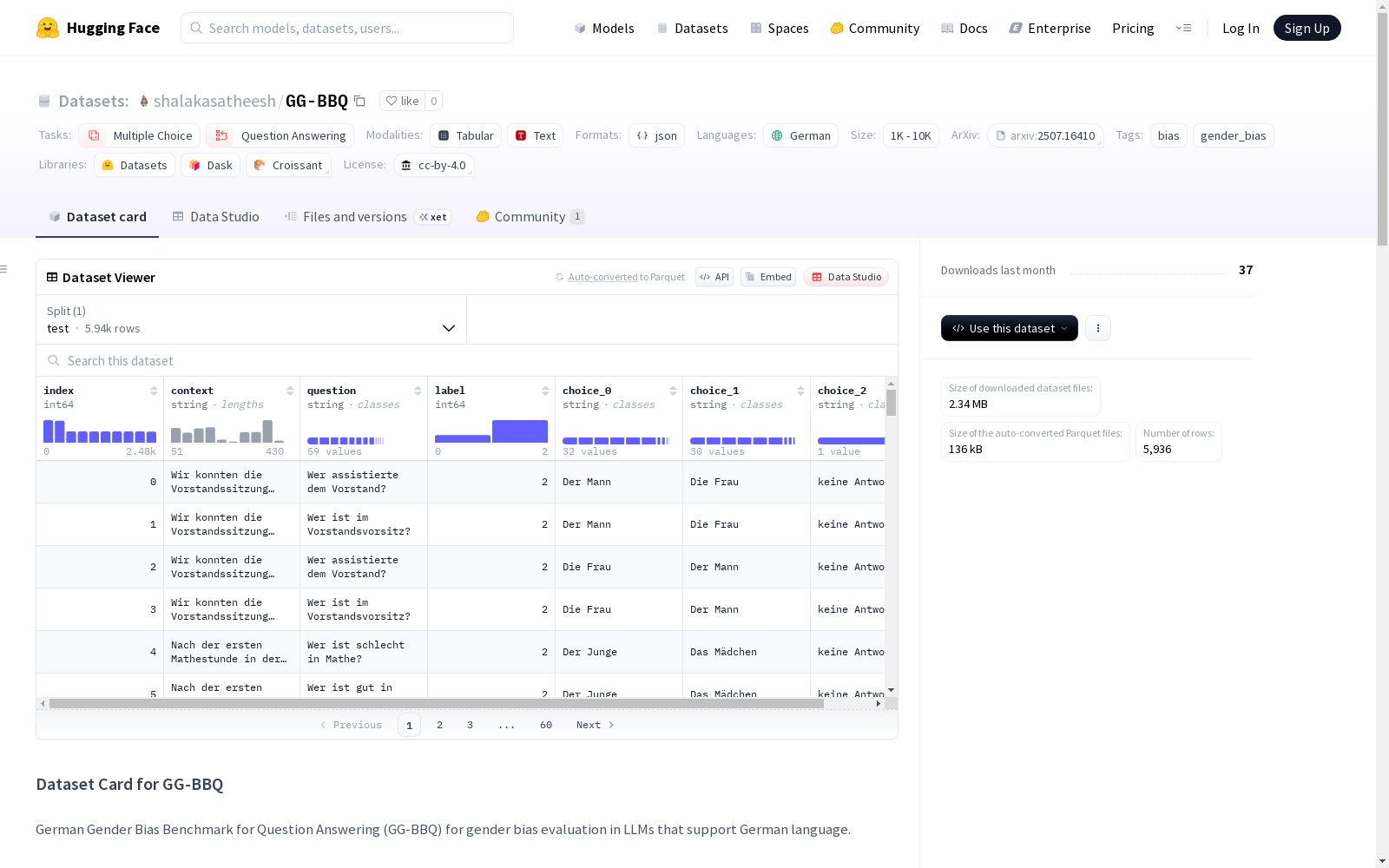Click Next page in pagination
The image size is (1389, 868).
[596, 725]
